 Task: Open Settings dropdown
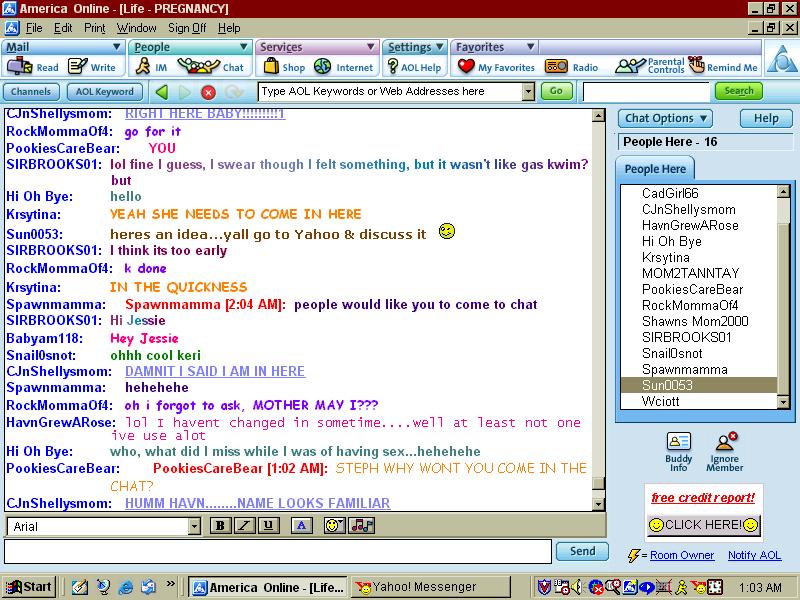click(440, 47)
